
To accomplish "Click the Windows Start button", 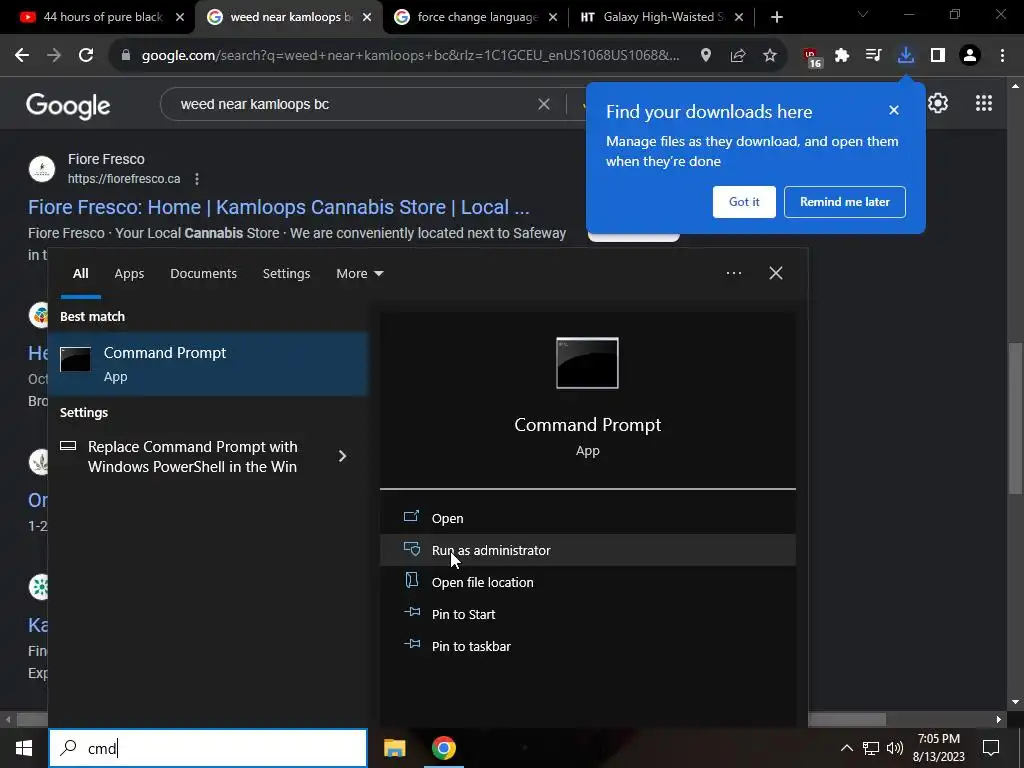I will coord(24,748).
